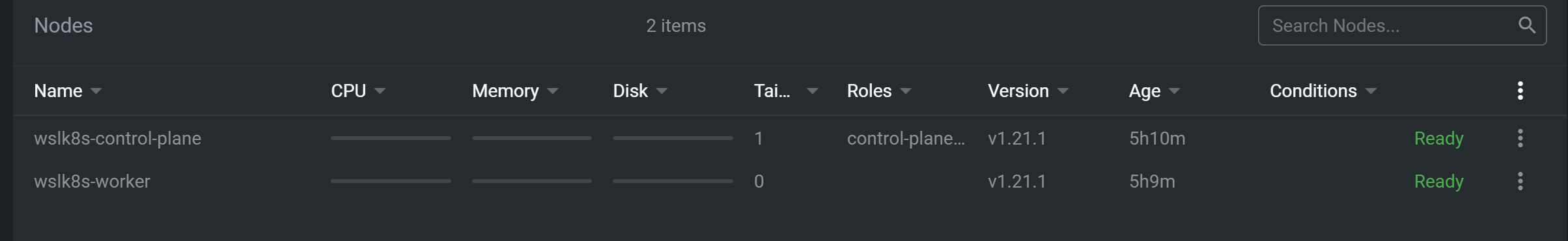Sort nodes by Memory column arrow
Image resolution: width=1568 pixels, height=241 pixels.
tap(553, 91)
